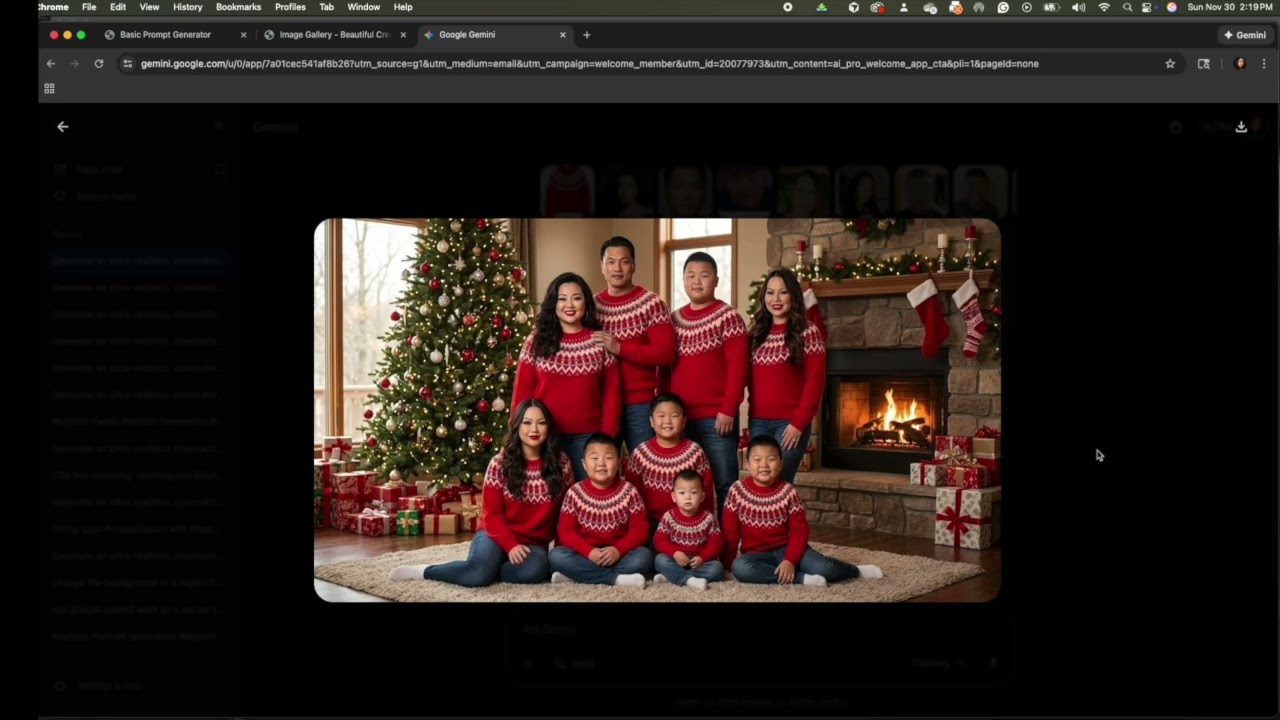Viewport: 1280px width, 720px height.
Task: Open the Help menu
Action: [403, 7]
